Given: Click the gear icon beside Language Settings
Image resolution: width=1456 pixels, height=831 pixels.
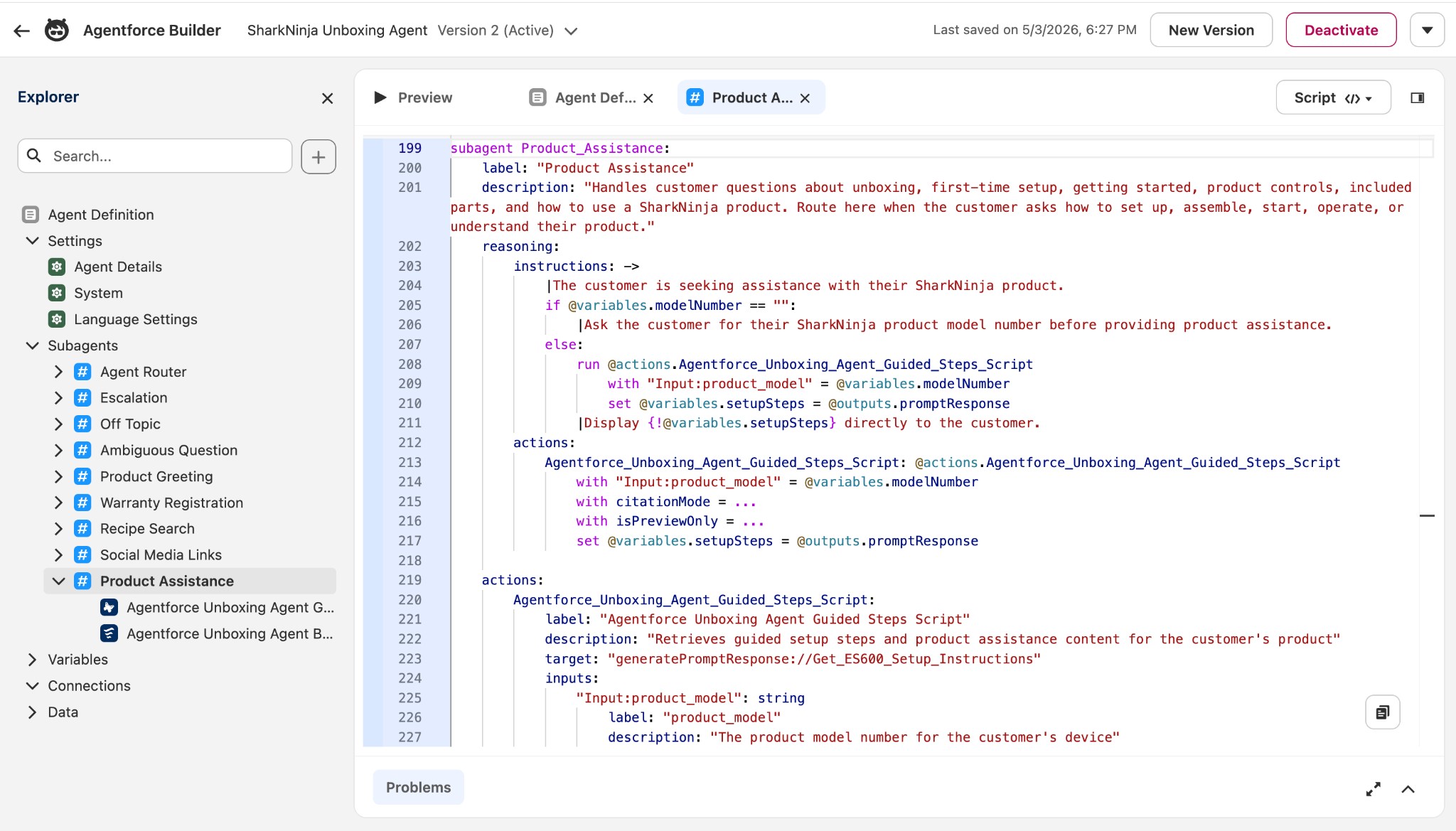Looking at the screenshot, I should tap(57, 319).
